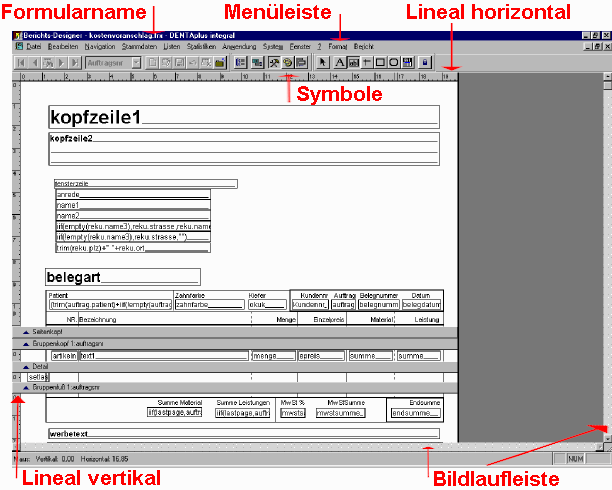The image size is (612, 490).
Task: Select the Picture/OLE control tool
Action: [x=407, y=62]
